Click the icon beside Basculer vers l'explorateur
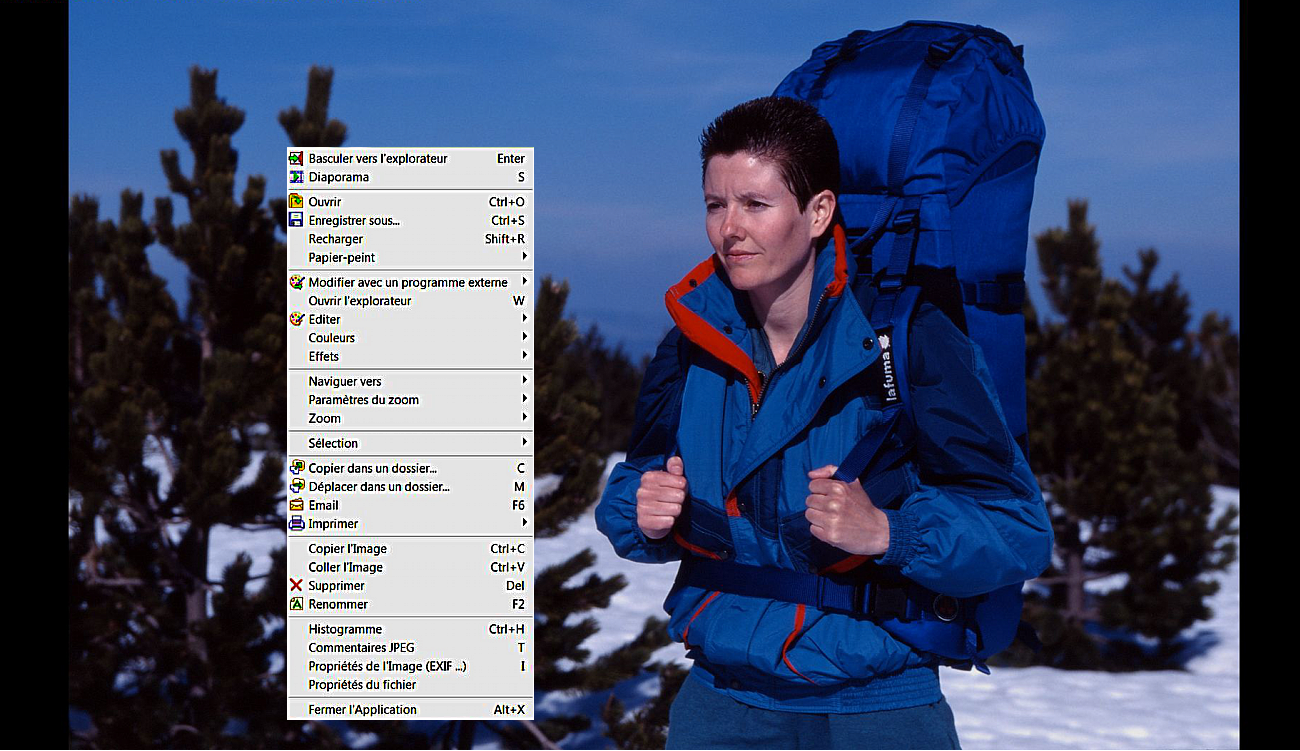Screen dimensions: 1300x751 [x=296, y=158]
